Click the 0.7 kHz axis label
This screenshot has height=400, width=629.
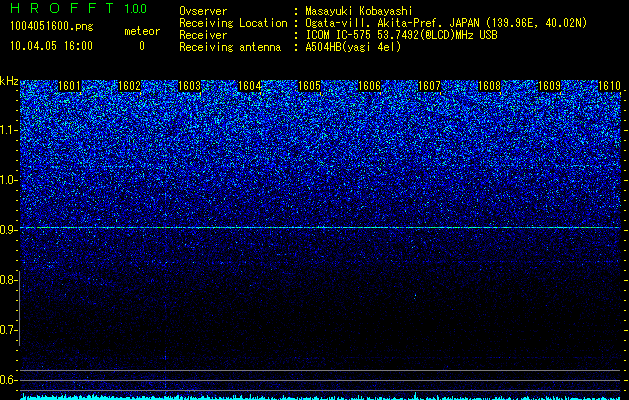coord(8,330)
